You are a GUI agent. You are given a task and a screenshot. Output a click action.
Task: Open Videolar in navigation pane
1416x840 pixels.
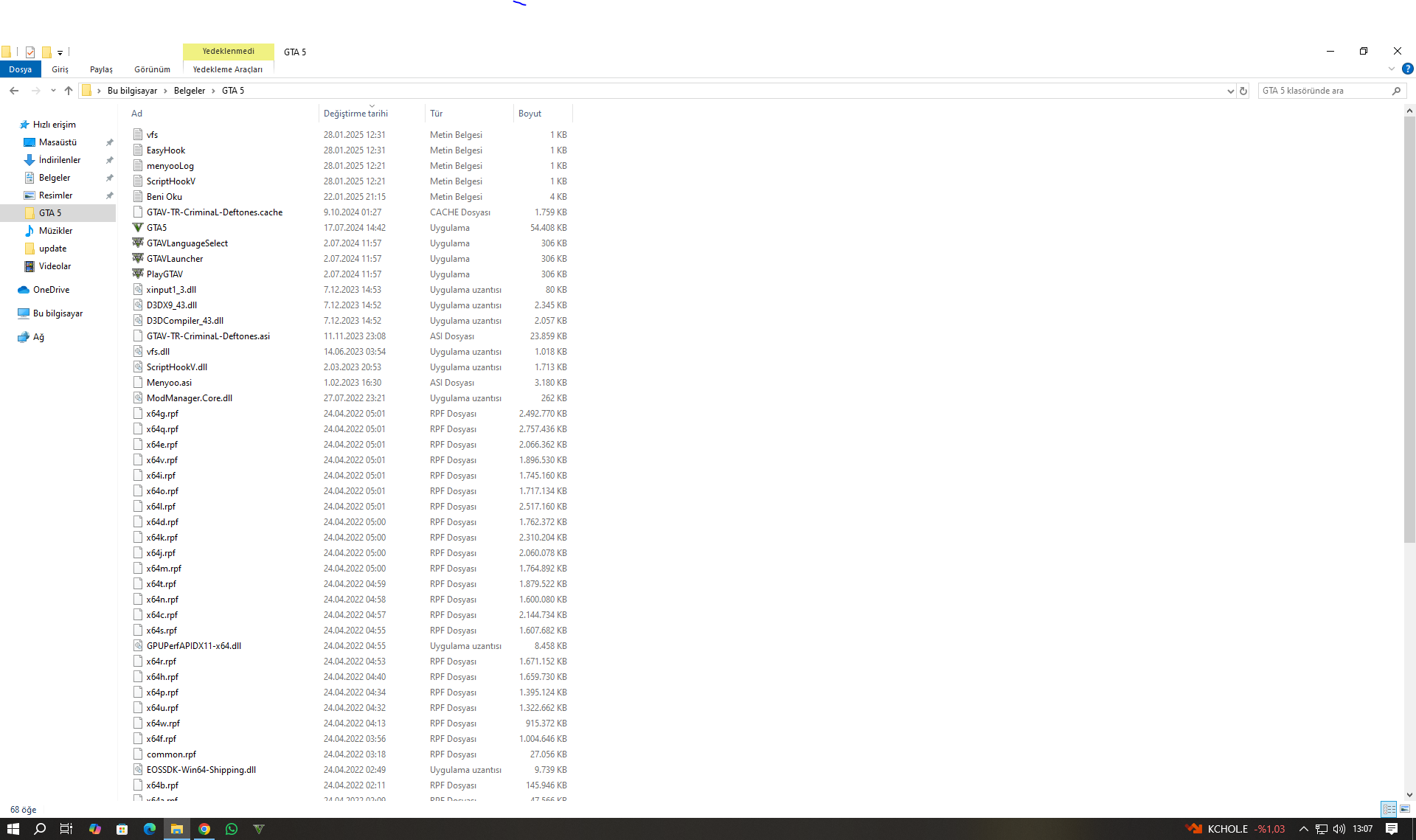[x=55, y=266]
